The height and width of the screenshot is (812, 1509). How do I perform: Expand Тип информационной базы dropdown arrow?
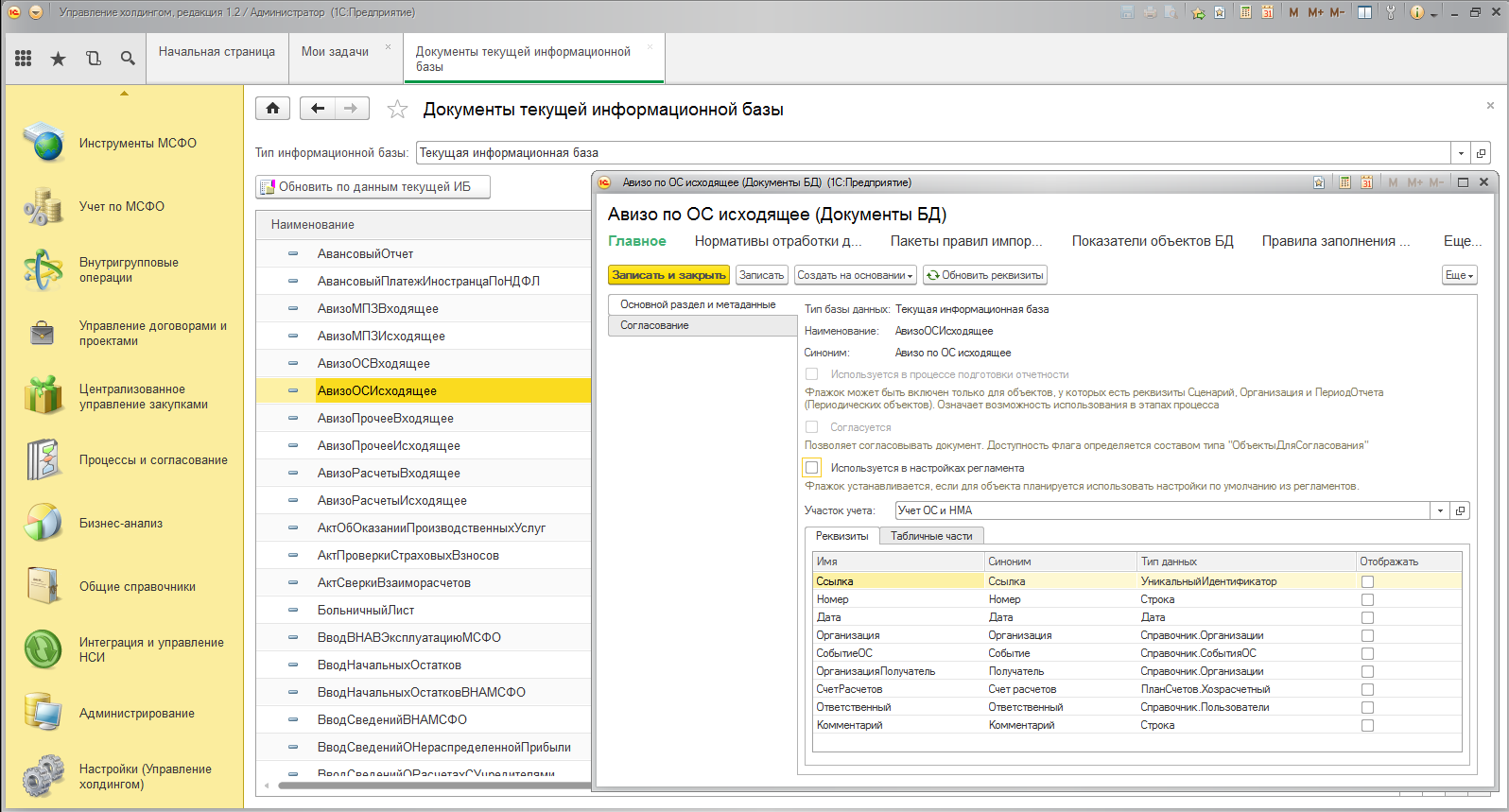(x=1461, y=152)
